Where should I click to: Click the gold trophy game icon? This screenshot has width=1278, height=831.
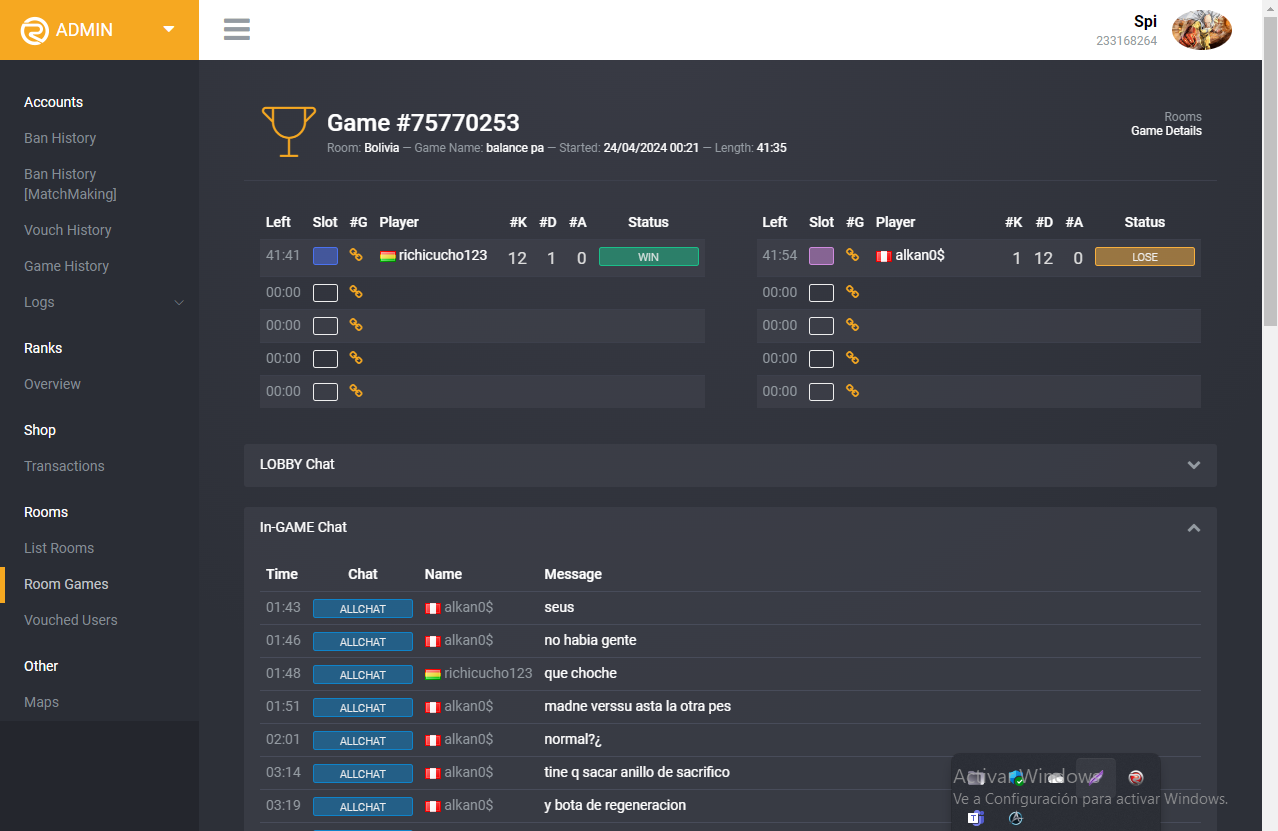[289, 132]
